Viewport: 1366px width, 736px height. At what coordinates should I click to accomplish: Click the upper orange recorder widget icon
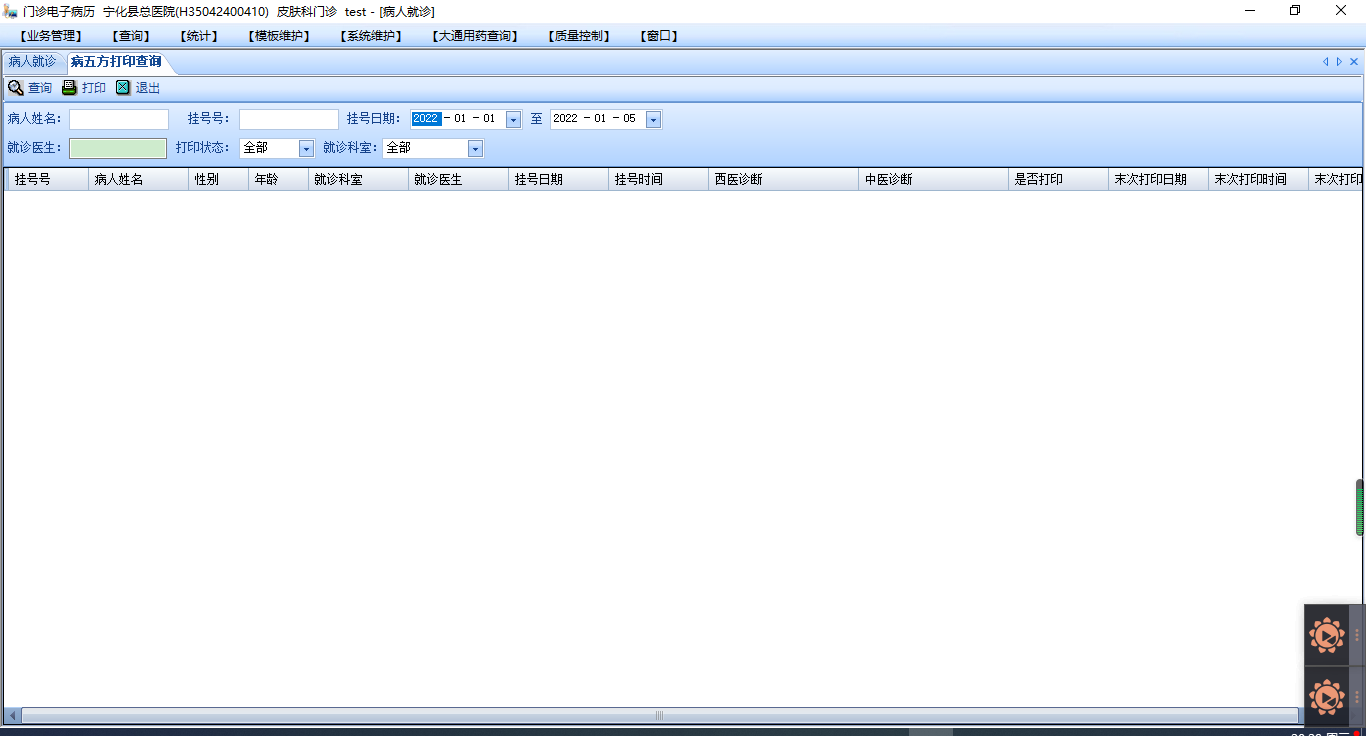[x=1327, y=636]
